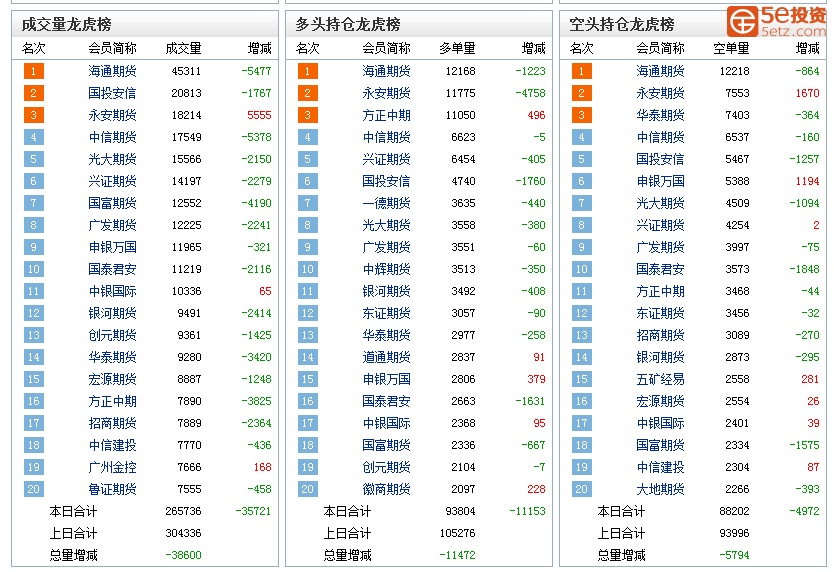Click daily total 265736
This screenshot has height=572, width=834.
[184, 511]
